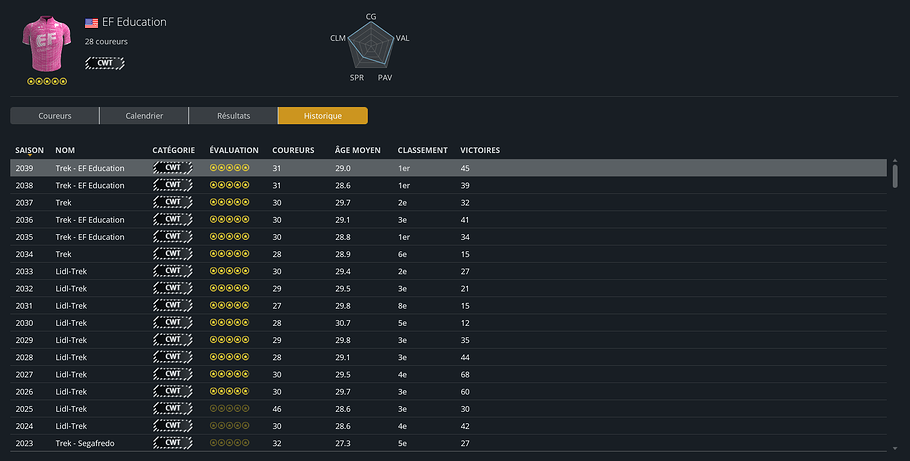Click the star rating in the 2032 row
This screenshot has width=910, height=461.
[229, 288]
